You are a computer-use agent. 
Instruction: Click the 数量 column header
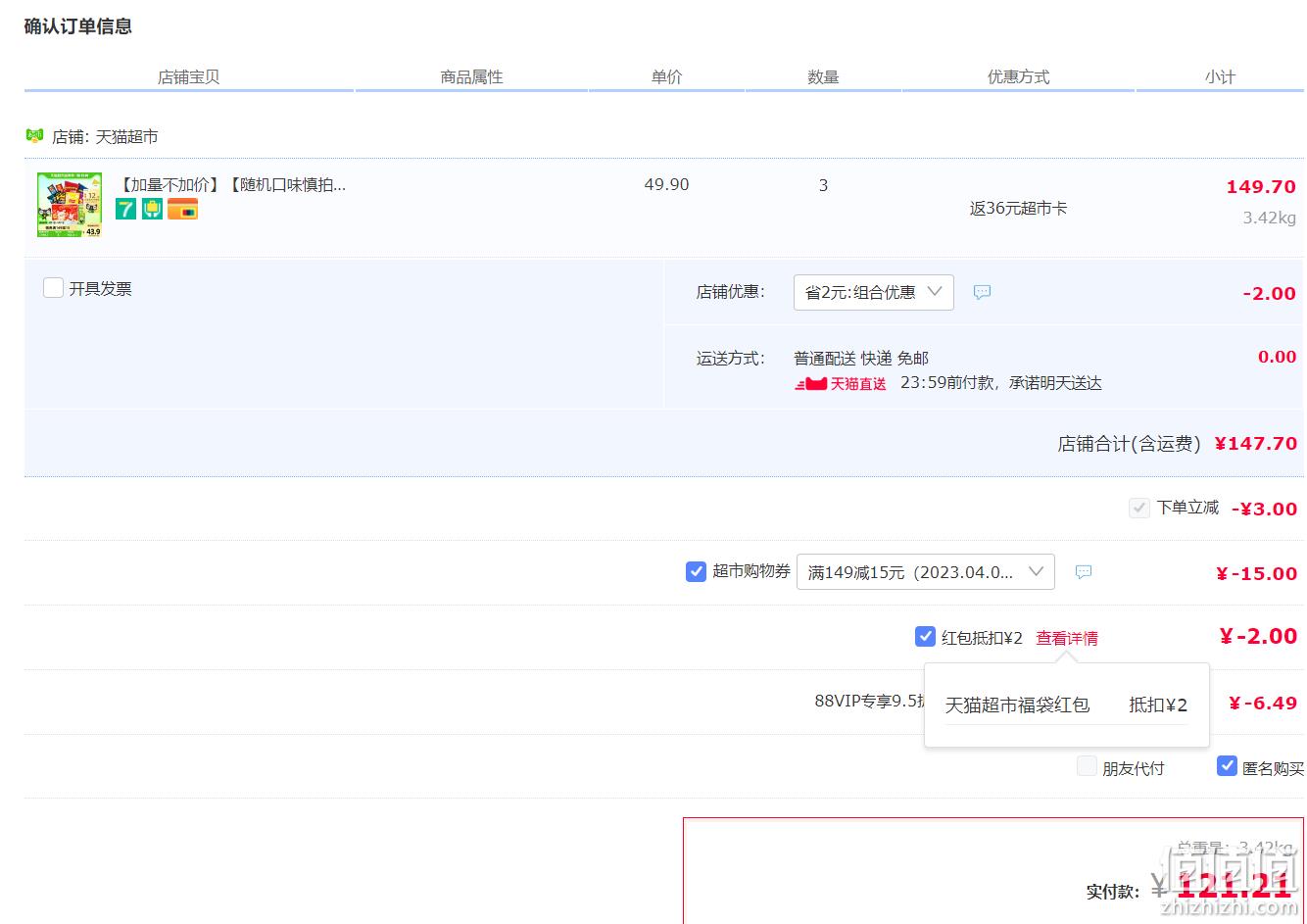(824, 76)
